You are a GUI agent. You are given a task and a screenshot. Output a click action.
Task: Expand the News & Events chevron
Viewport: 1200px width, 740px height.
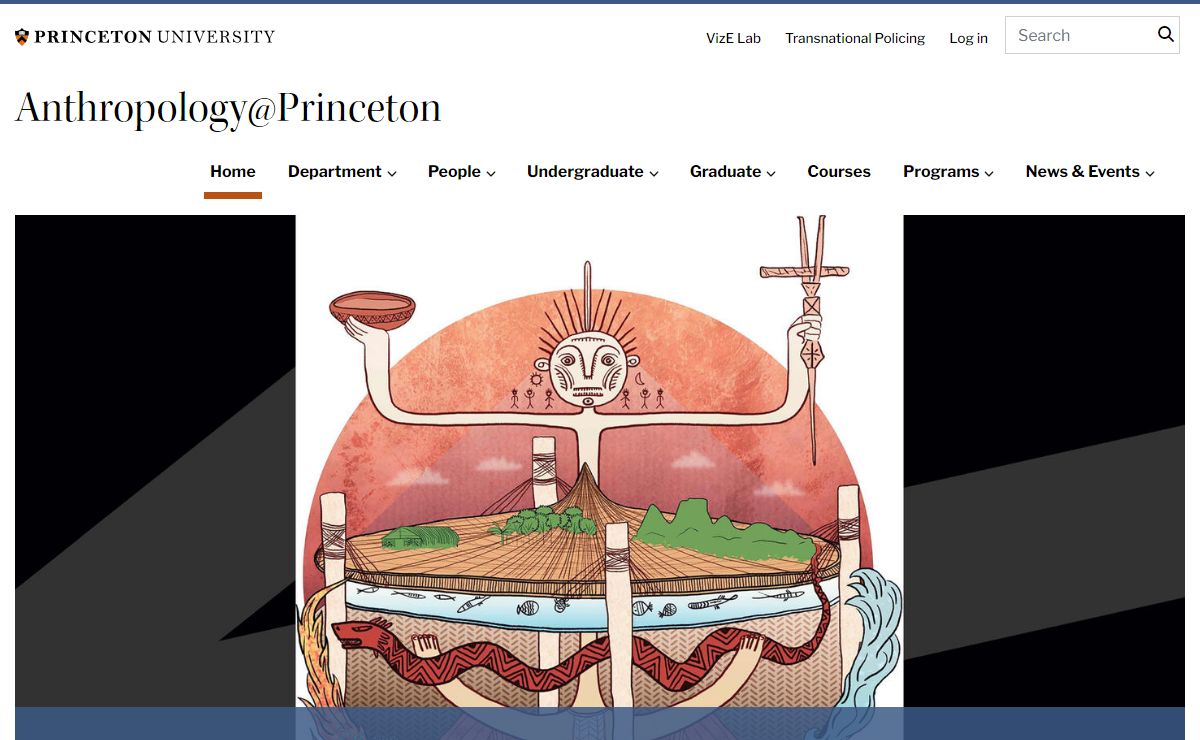click(1150, 173)
